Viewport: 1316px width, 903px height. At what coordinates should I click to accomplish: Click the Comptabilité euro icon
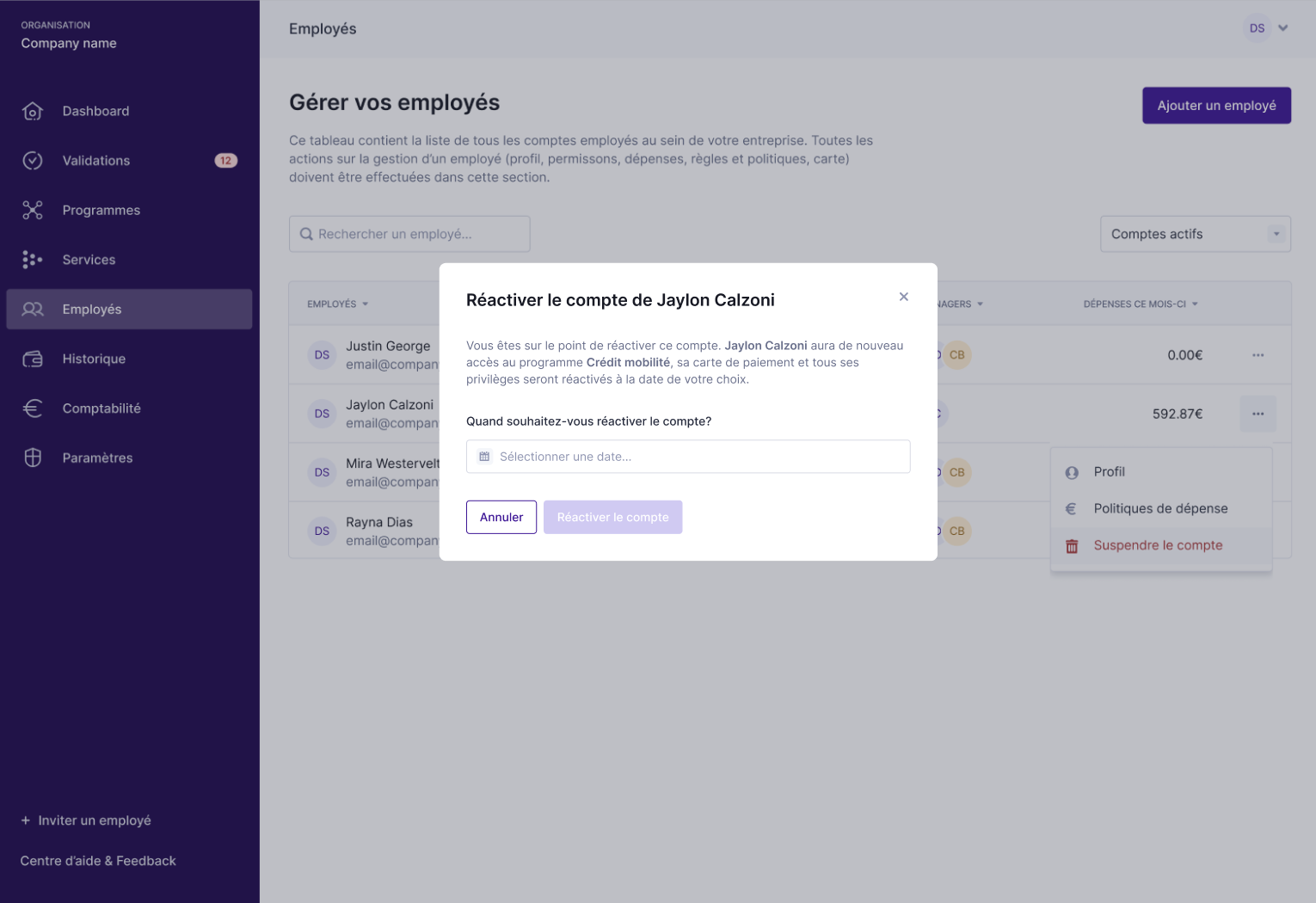[33, 408]
